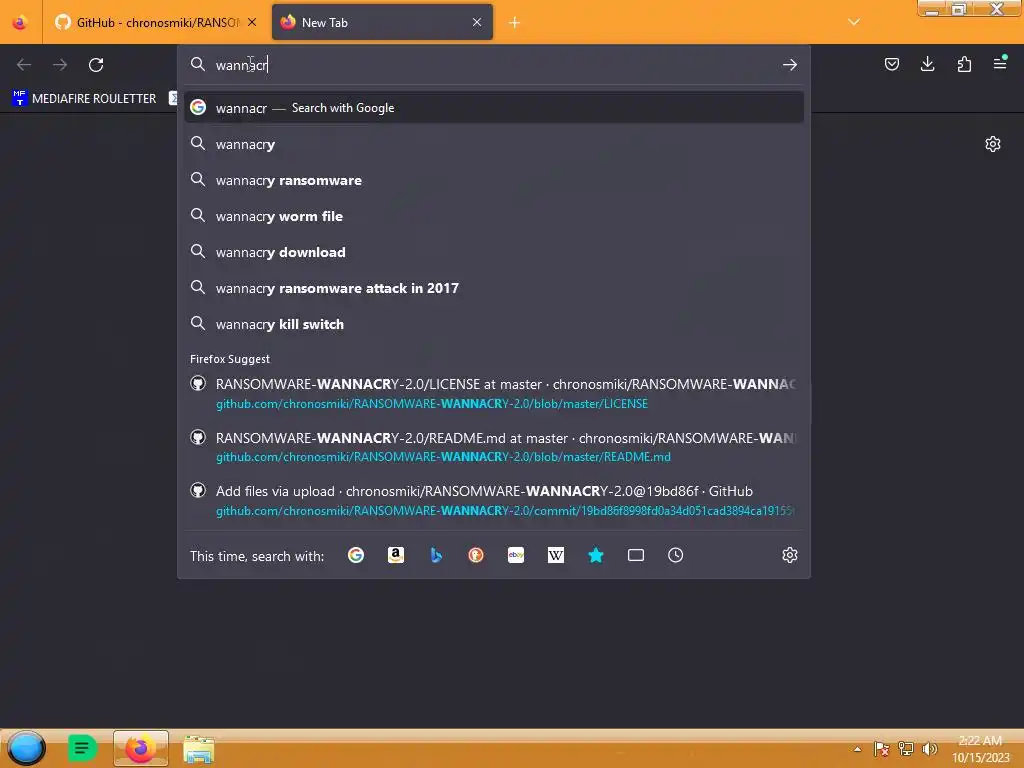Click the volume speaker tray icon
This screenshot has height=768, width=1024.
coord(929,749)
